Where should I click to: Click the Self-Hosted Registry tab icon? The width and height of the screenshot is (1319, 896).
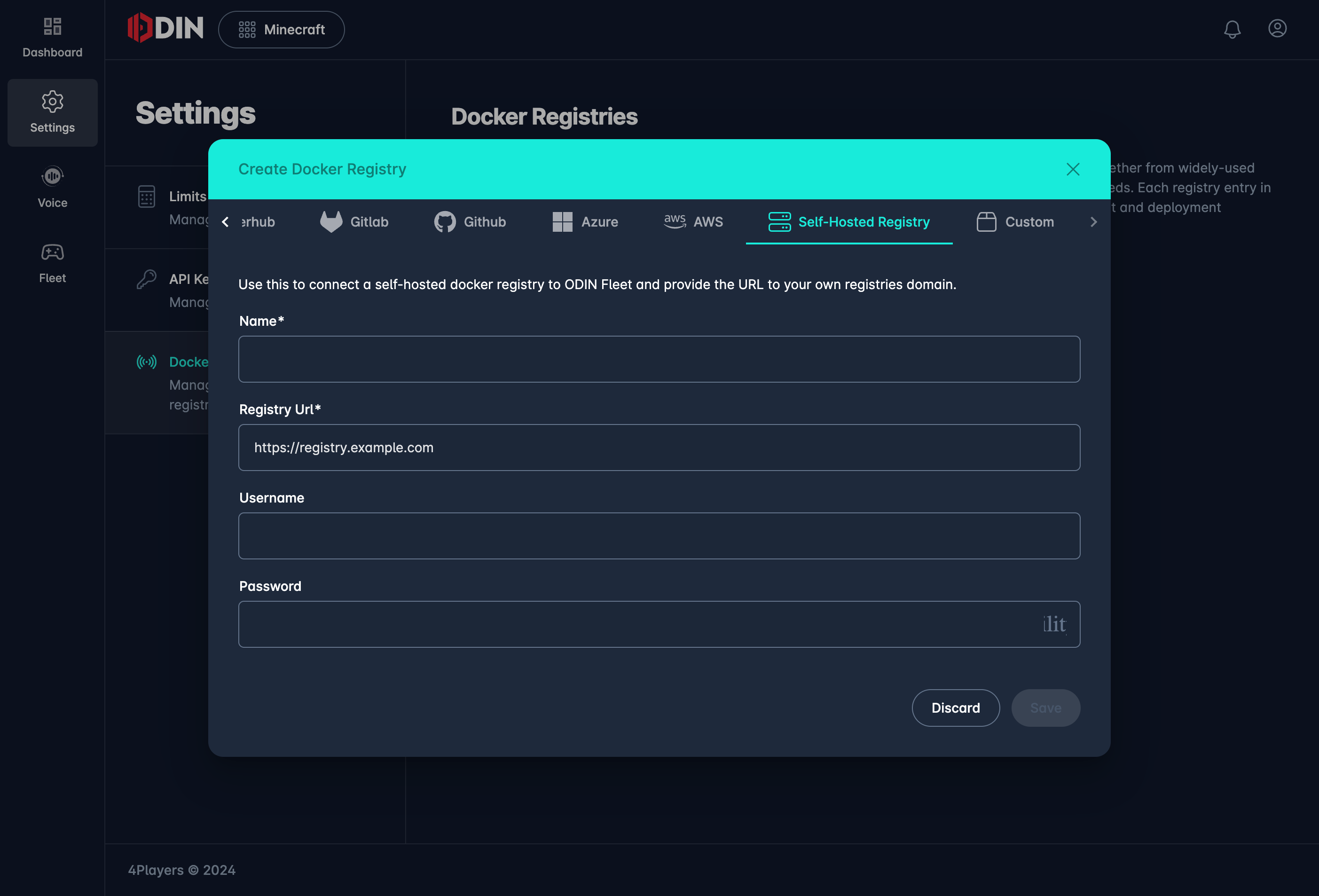click(x=779, y=221)
